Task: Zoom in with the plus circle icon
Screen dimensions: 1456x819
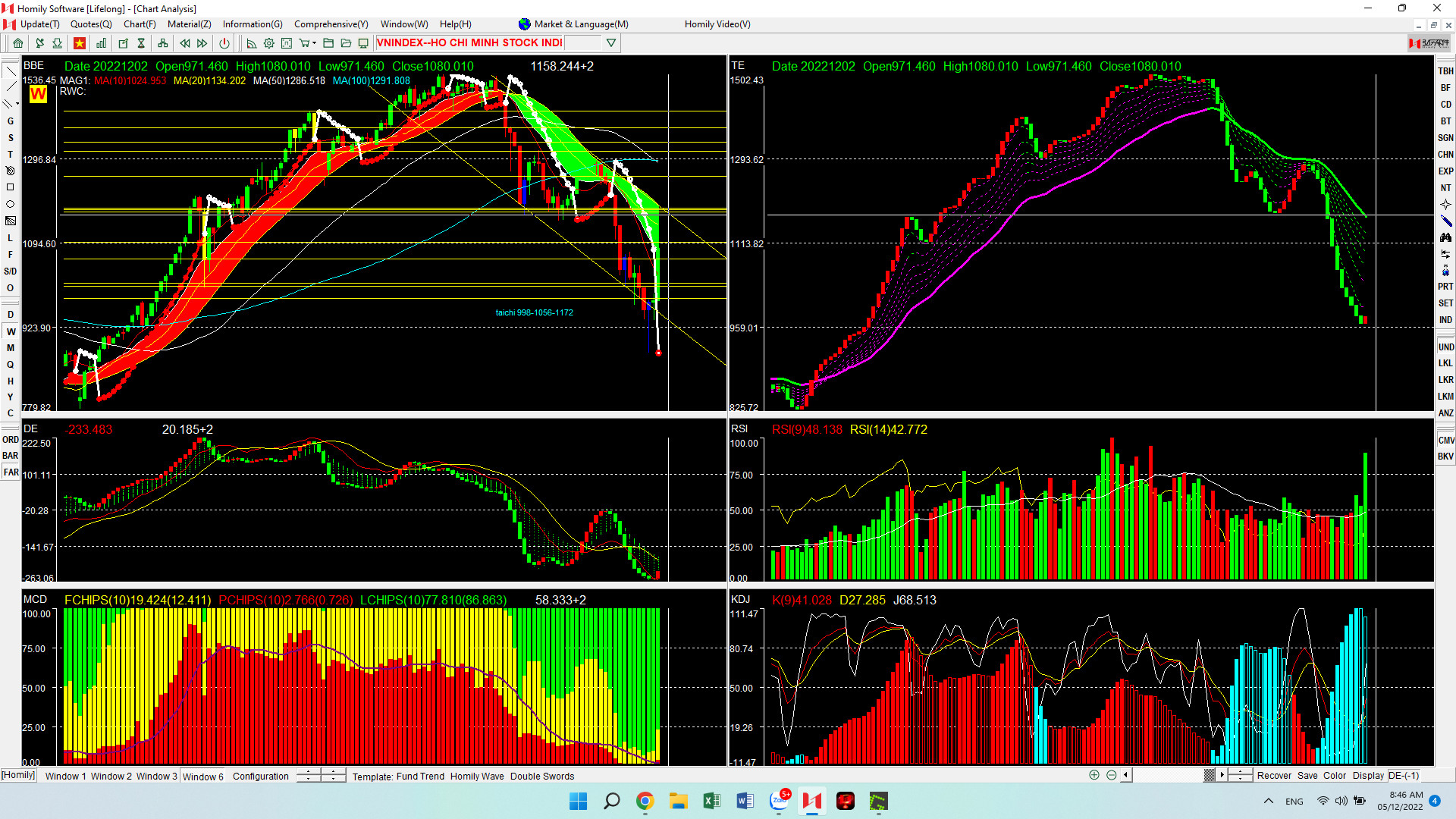Action: tap(1094, 775)
